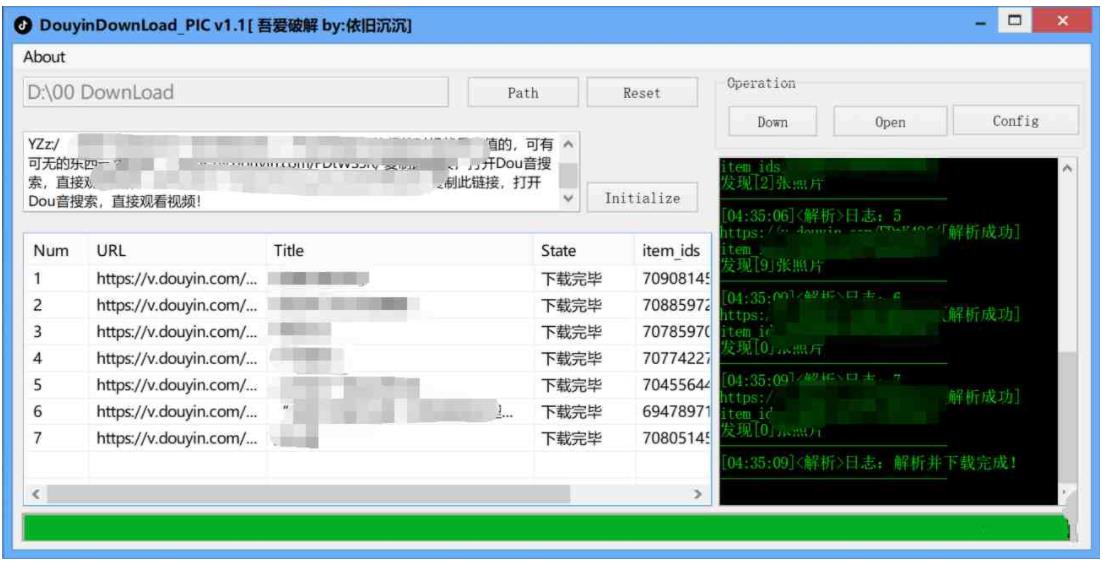Click the URL column header
This screenshot has width=1116, height=574.
tap(110, 251)
